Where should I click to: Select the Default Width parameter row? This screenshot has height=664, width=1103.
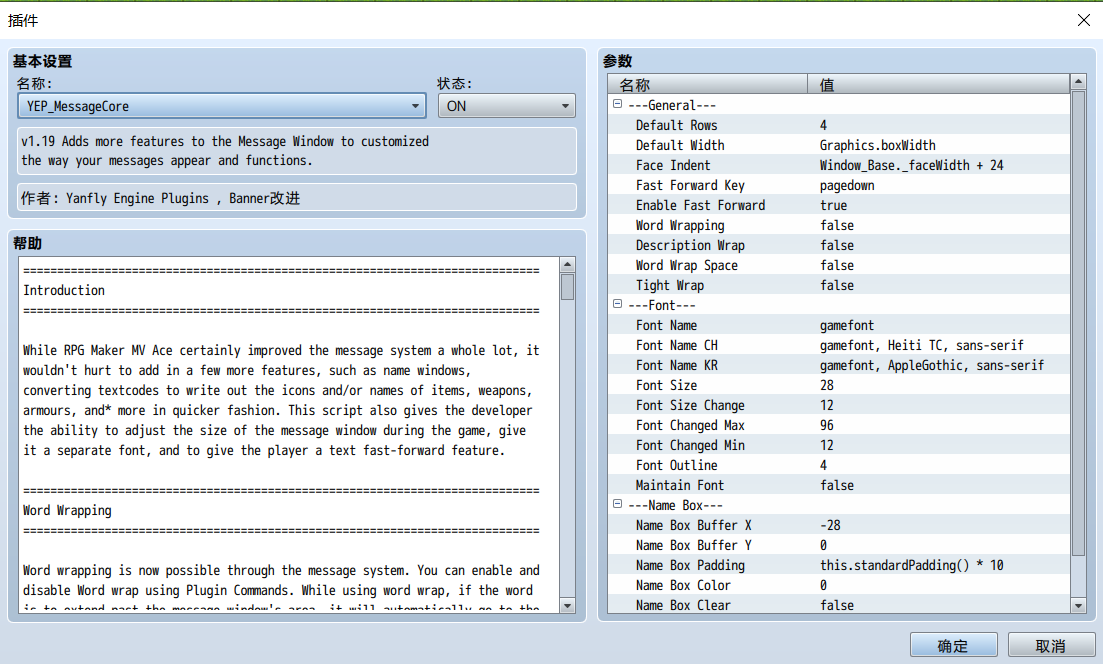coord(839,145)
